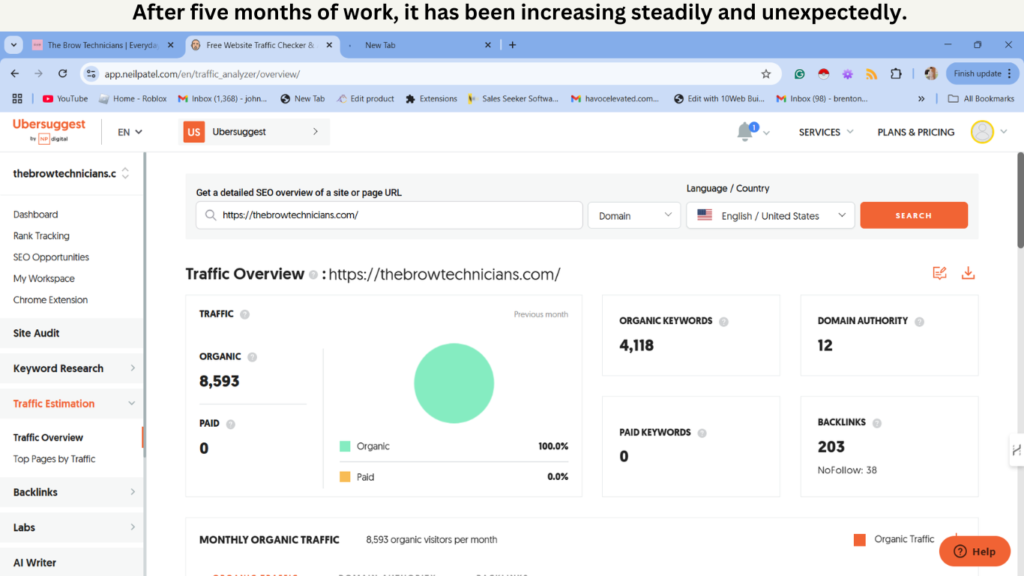Viewport: 1024px width, 576px height.
Task: Download the traffic overview report
Action: pos(968,273)
